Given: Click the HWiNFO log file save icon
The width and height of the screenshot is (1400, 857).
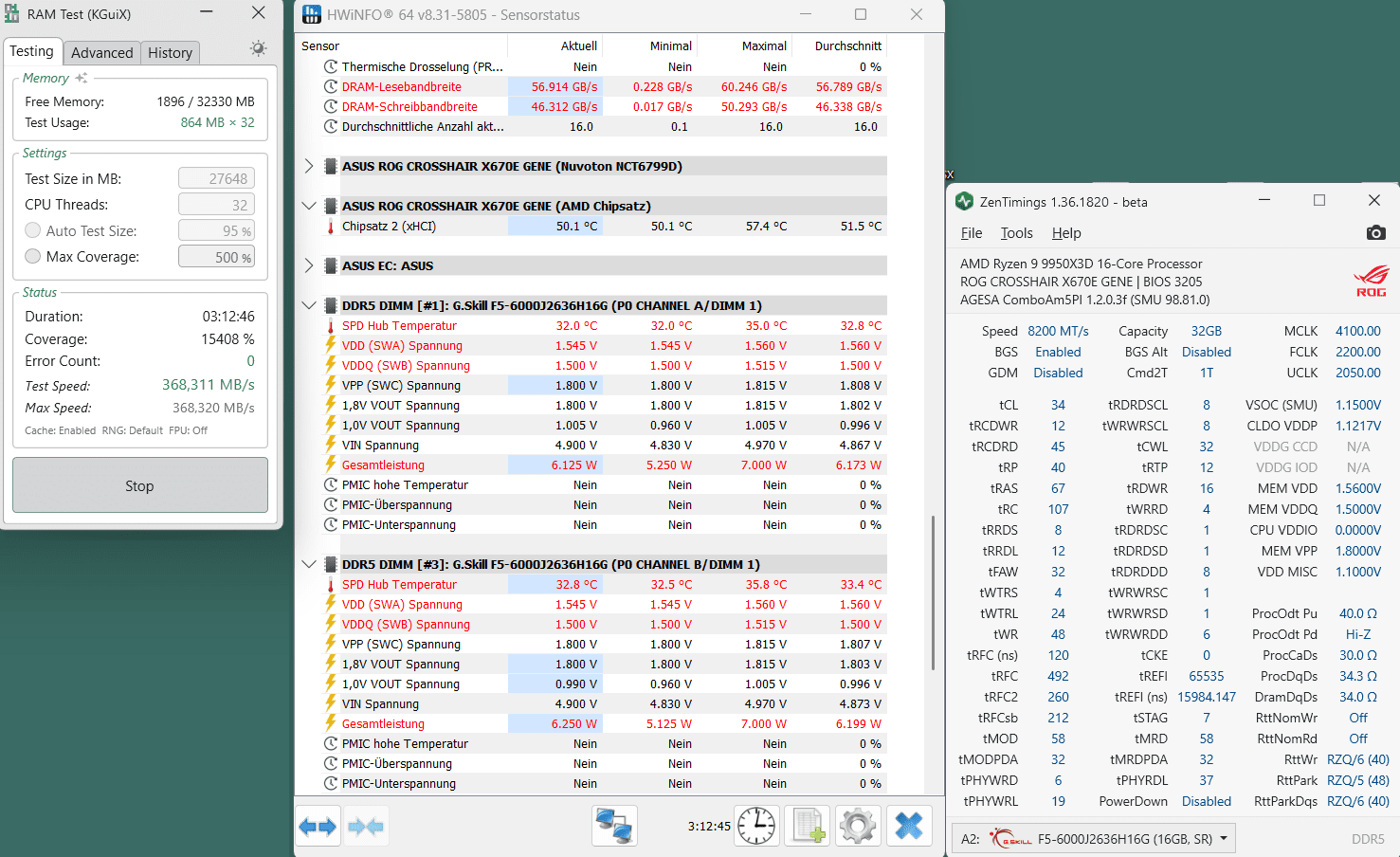Looking at the screenshot, I should tap(808, 826).
